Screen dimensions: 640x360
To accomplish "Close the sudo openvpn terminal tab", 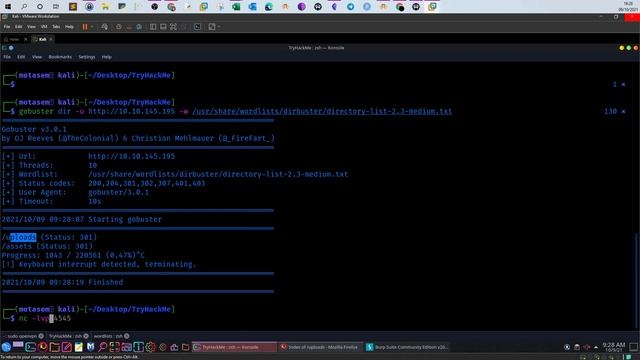I will (41, 336).
